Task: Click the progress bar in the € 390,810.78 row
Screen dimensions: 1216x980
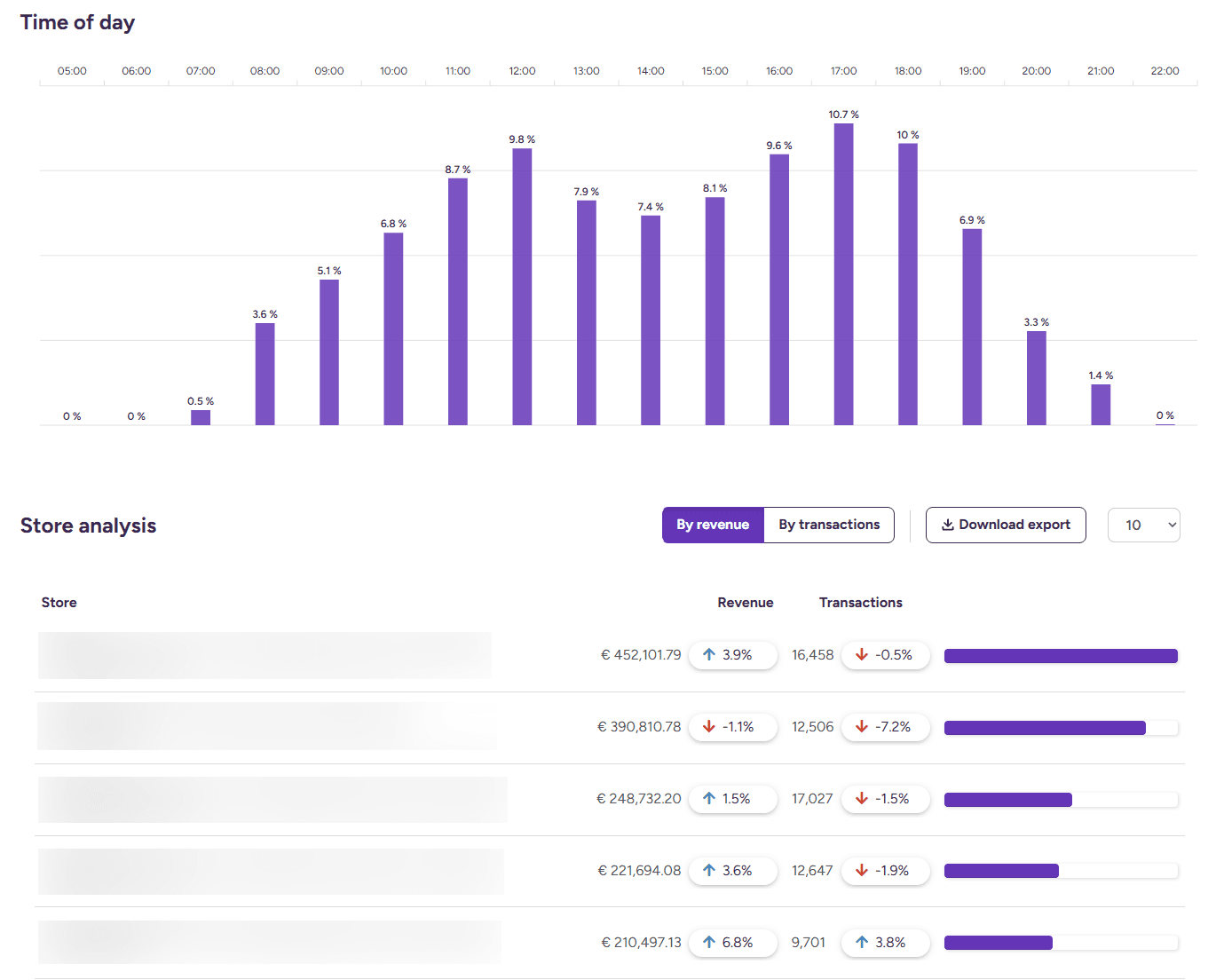Action: [1061, 728]
